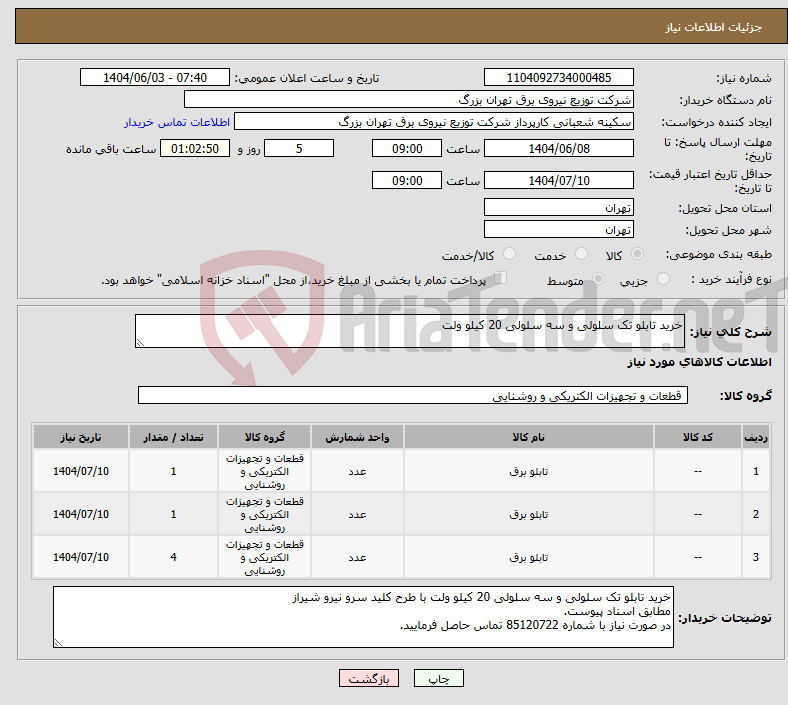Click the request creator field سکینه شعبانی
Viewport: 788px width, 705px height.
tap(434, 122)
